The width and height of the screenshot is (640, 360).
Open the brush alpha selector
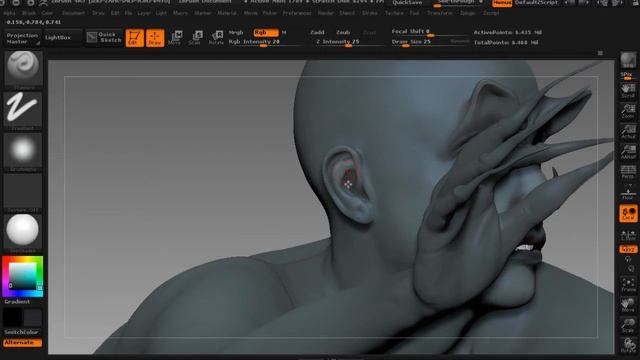click(23, 151)
